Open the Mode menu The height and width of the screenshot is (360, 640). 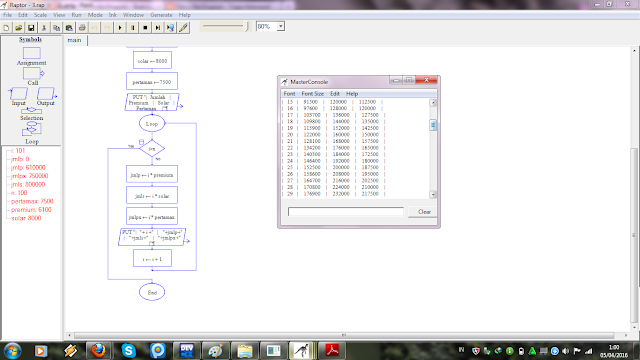(95, 15)
